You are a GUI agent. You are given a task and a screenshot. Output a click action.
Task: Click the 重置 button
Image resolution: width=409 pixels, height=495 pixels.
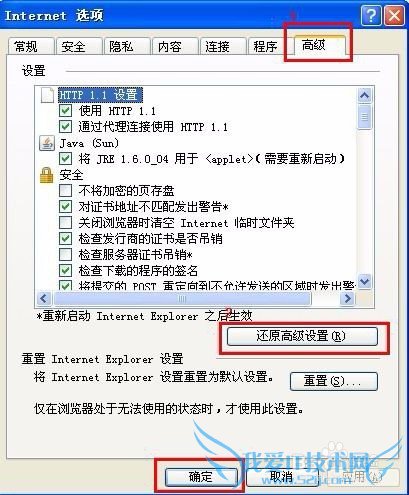point(334,381)
